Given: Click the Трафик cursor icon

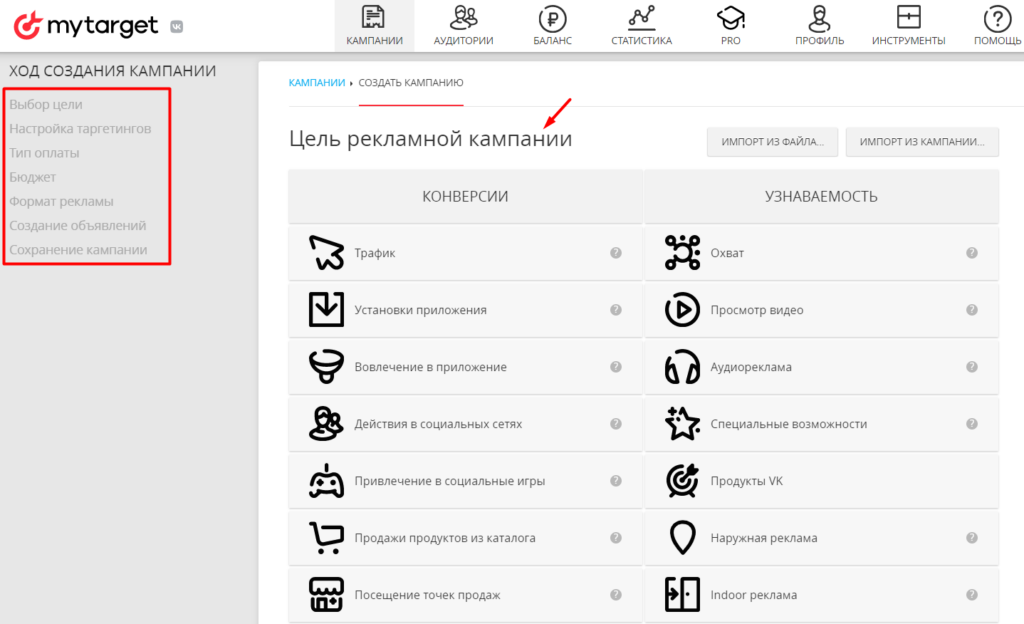Looking at the screenshot, I should [326, 253].
